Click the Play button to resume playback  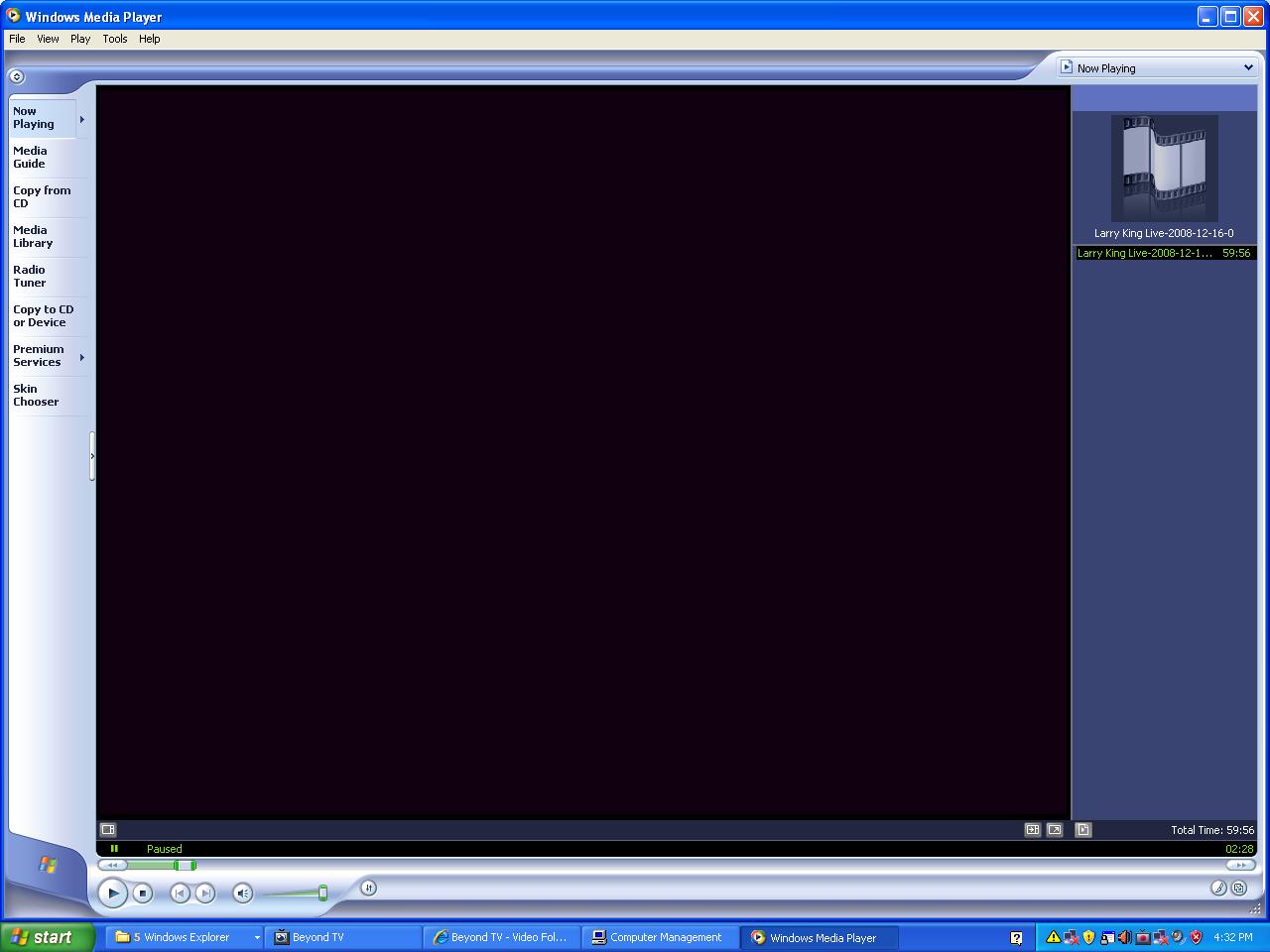[112, 893]
